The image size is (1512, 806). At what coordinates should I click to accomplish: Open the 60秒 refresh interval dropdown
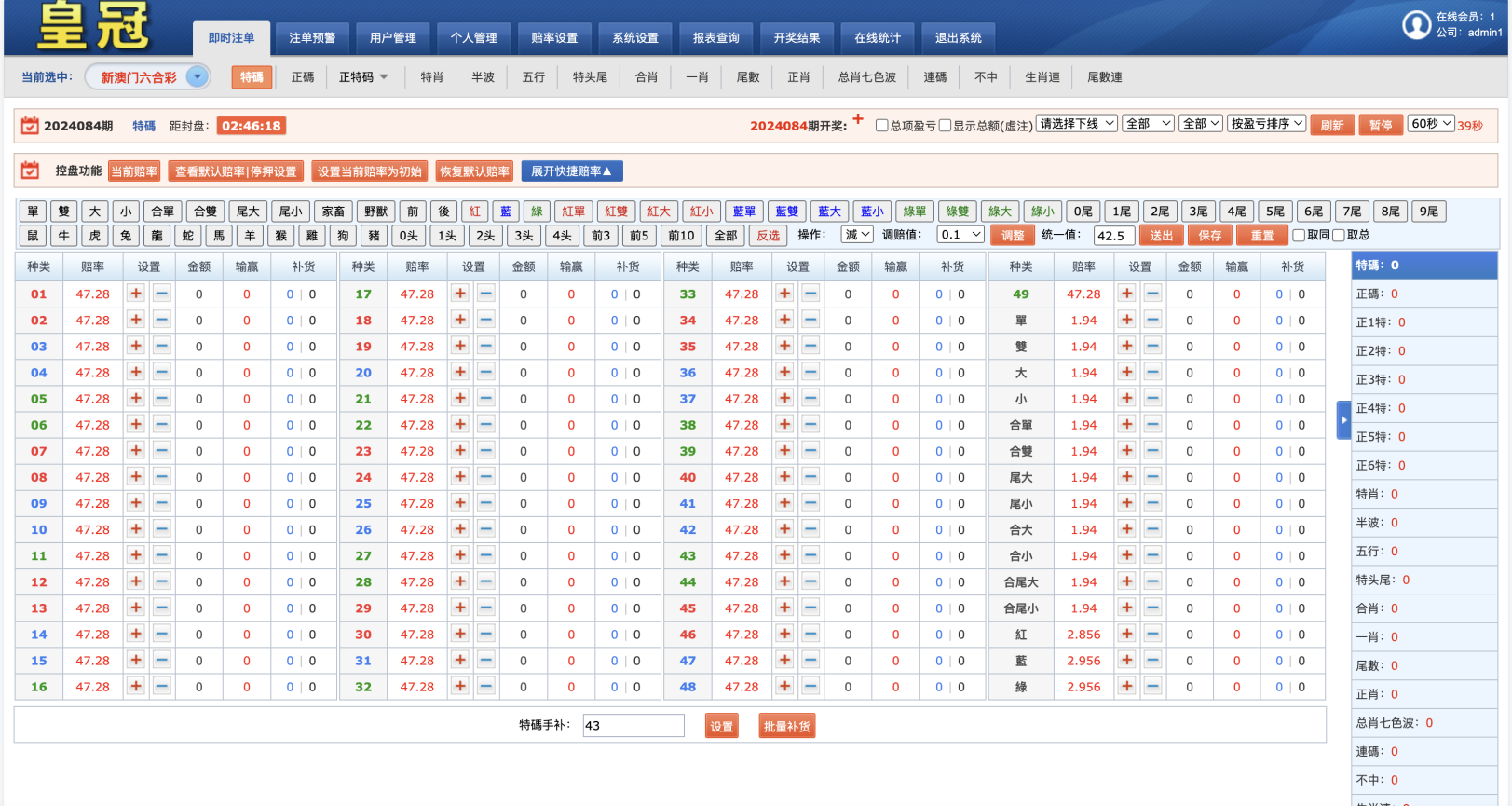point(1431,124)
